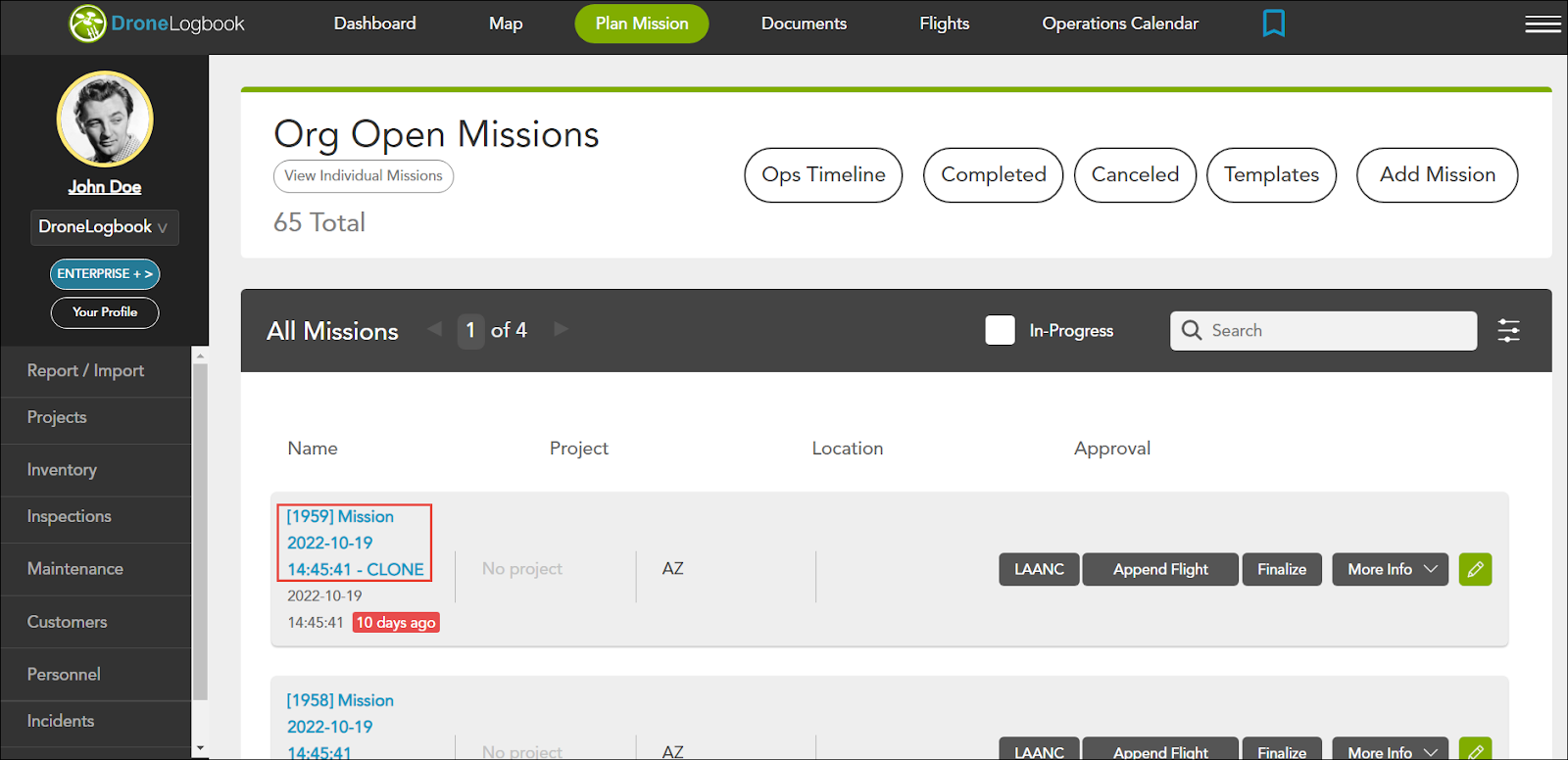
Task: Click the green edit pencil for mission 1959
Action: [1475, 569]
